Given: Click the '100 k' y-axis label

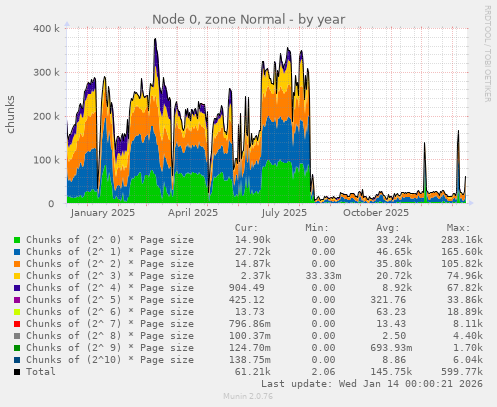Looking at the screenshot, I should pyautogui.click(x=46, y=160).
